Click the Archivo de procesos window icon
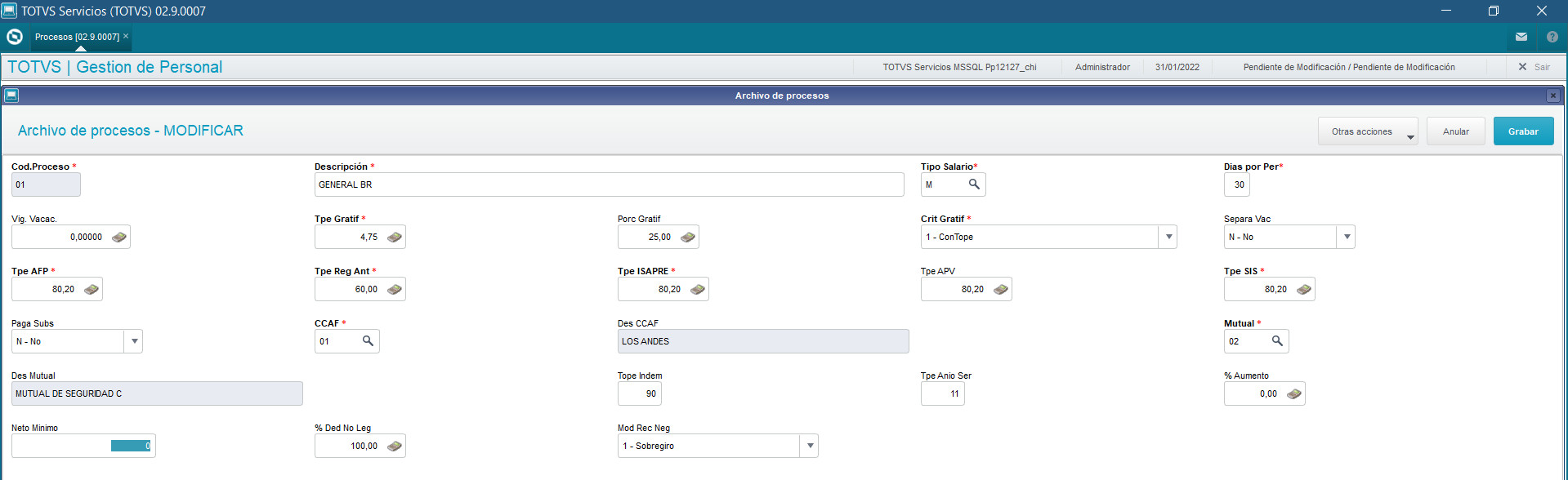 tap(11, 96)
